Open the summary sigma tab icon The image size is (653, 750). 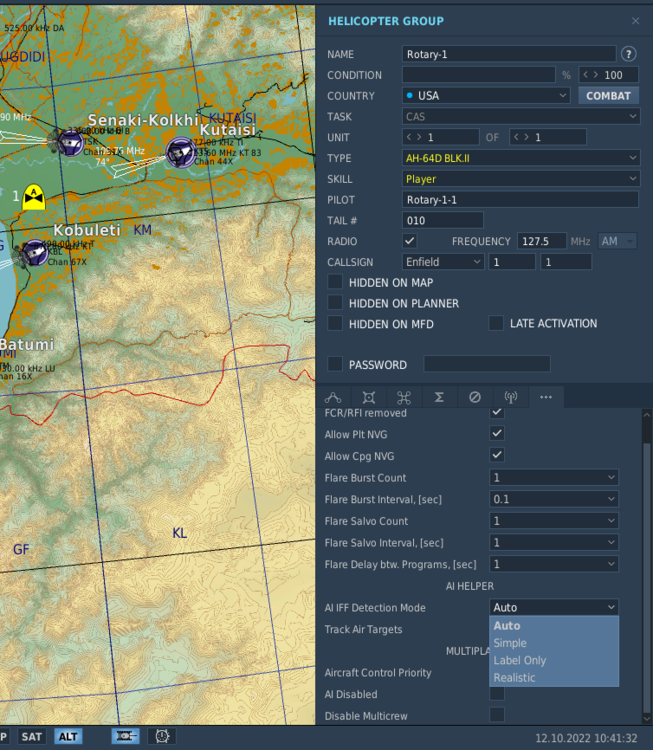point(439,397)
